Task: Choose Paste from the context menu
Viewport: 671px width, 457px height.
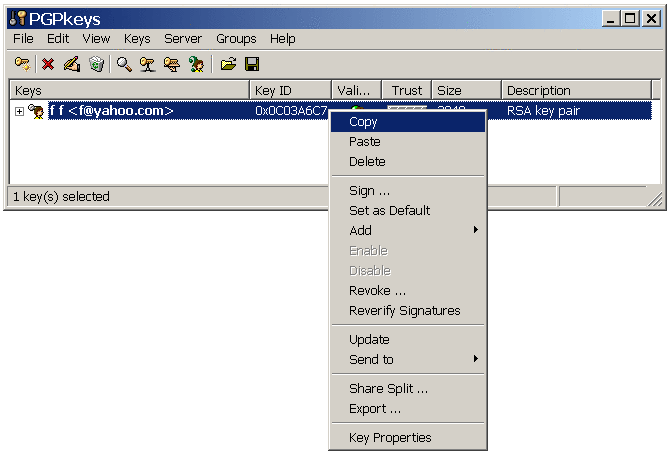Action: pos(408,142)
